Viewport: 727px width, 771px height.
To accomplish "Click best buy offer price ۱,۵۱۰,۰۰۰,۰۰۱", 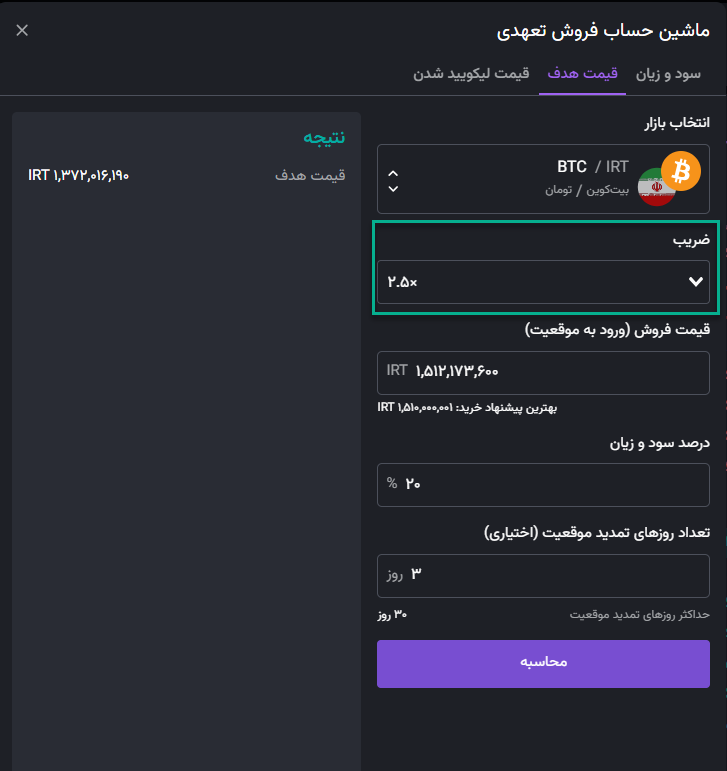I will point(415,408).
